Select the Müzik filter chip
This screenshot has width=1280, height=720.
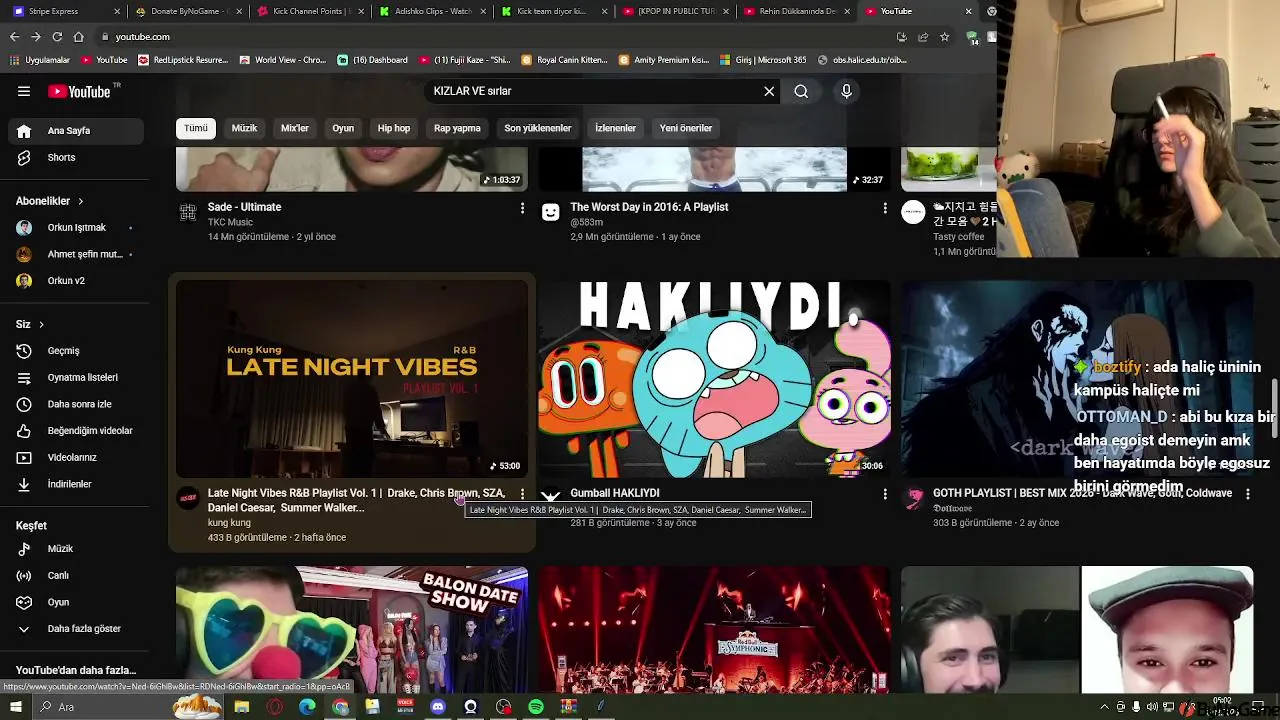click(244, 128)
